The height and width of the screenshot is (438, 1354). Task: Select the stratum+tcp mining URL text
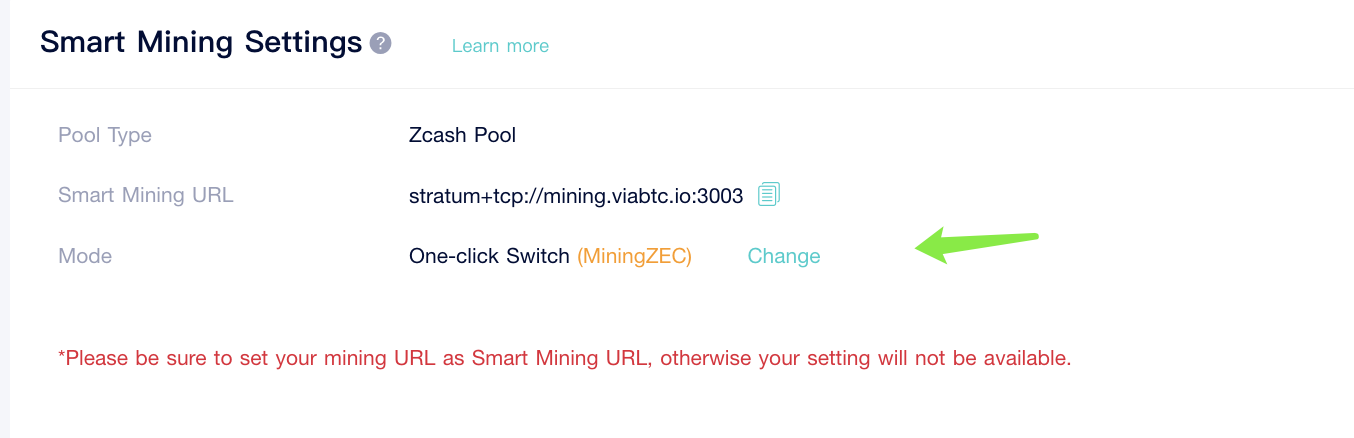[576, 196]
